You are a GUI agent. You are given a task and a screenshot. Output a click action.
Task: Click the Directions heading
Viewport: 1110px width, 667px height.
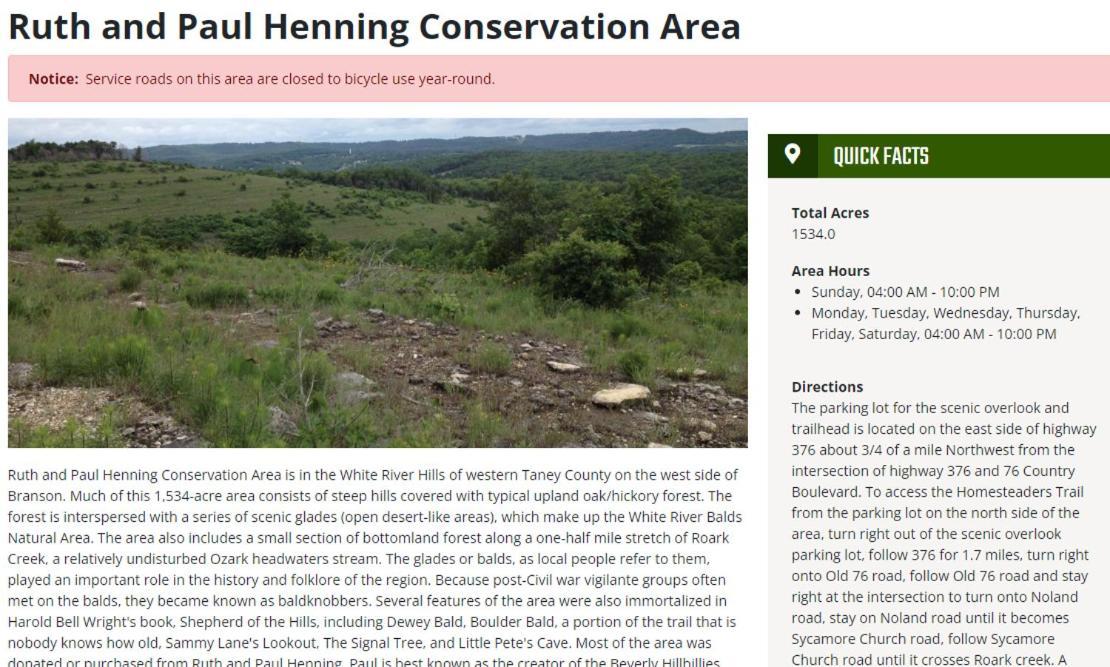(x=827, y=387)
